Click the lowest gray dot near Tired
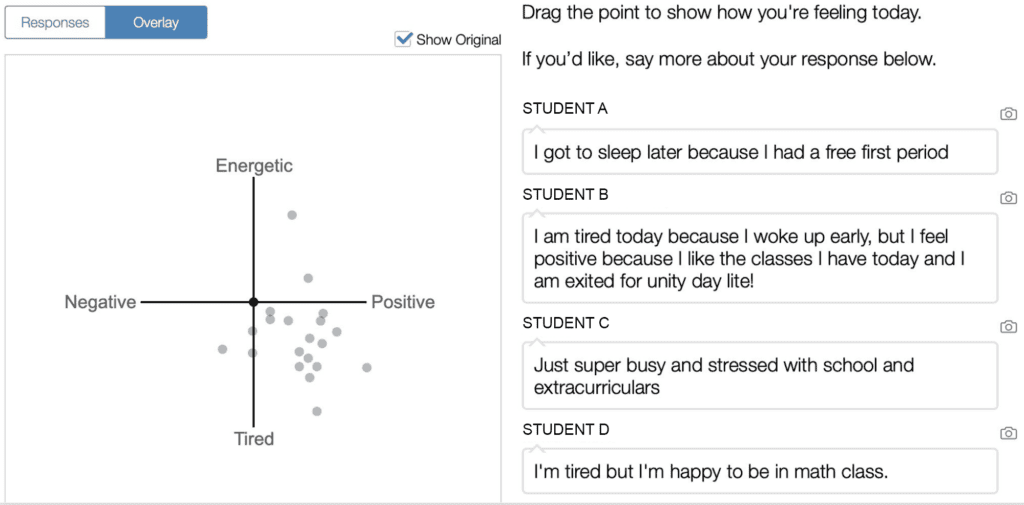Screen dimensions: 1024x505 317,411
